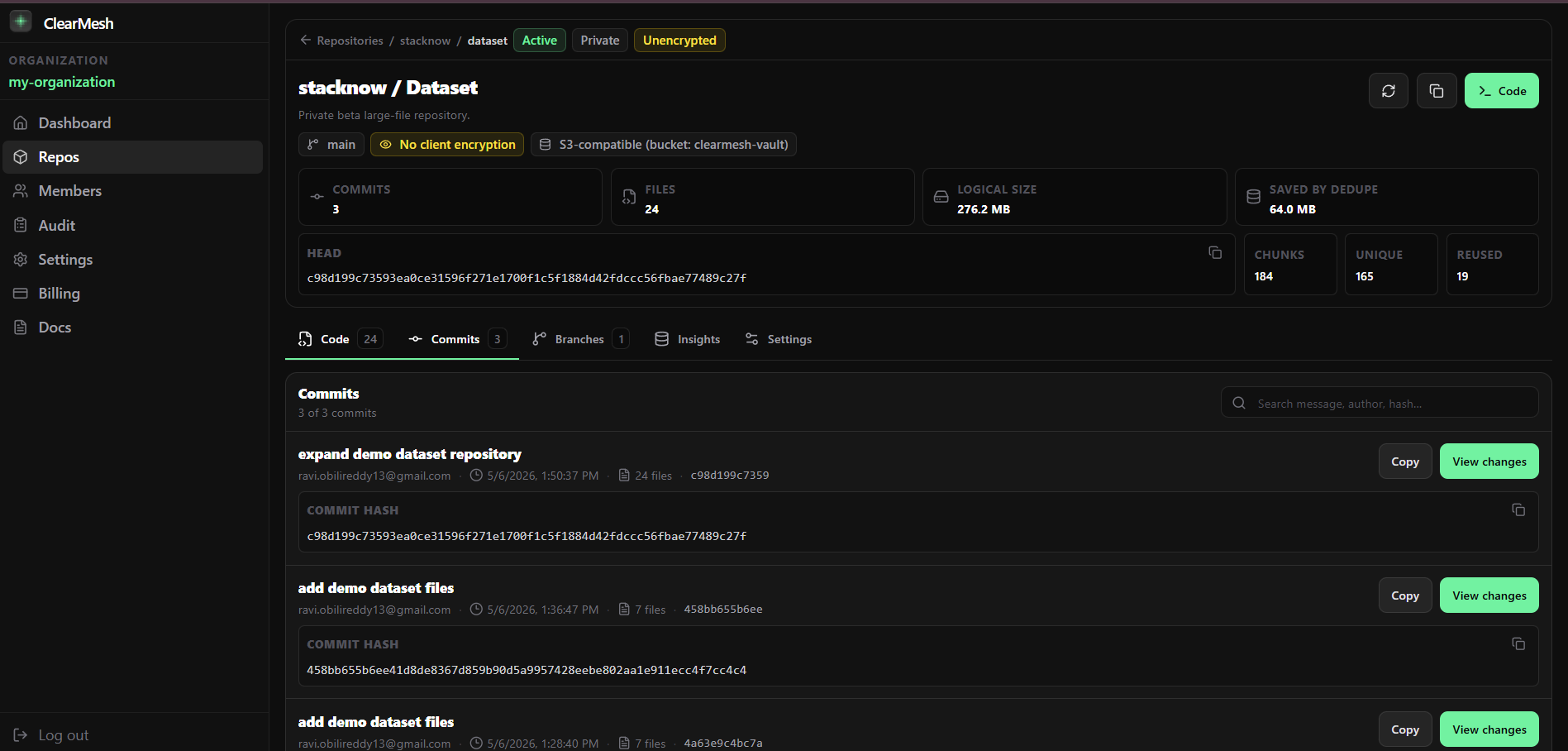Open the Docs sidebar link
1568x751 pixels.
(133, 328)
